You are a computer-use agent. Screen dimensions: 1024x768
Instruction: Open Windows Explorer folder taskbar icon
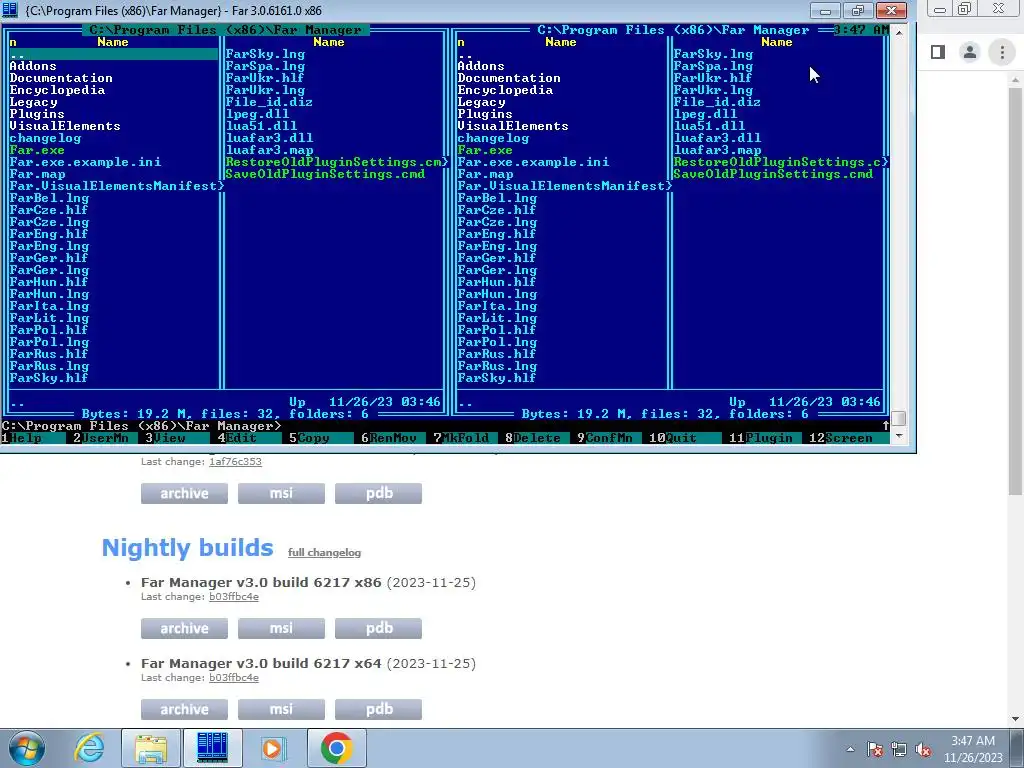click(151, 748)
